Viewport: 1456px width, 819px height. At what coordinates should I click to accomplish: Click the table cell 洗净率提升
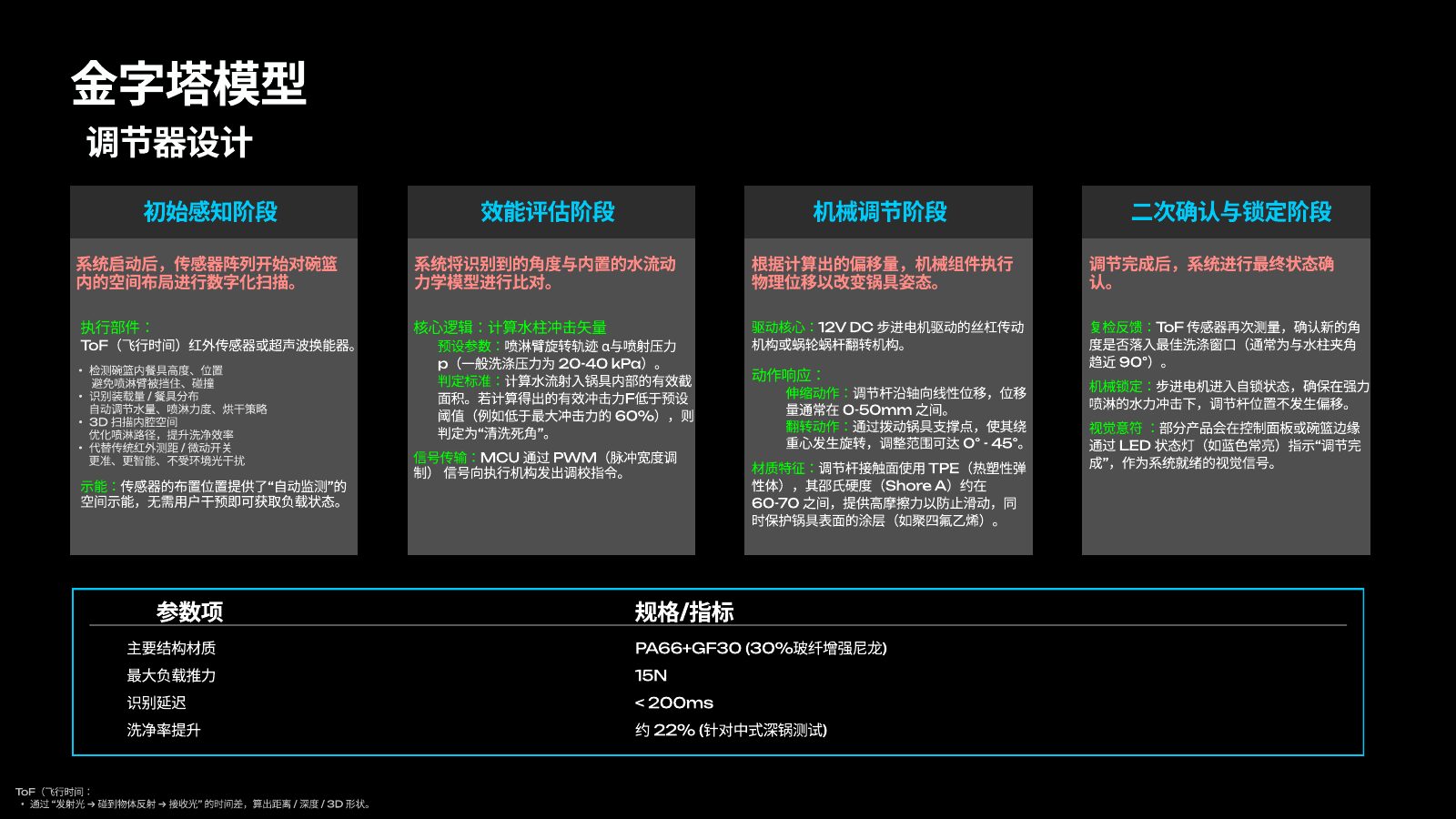point(164,730)
